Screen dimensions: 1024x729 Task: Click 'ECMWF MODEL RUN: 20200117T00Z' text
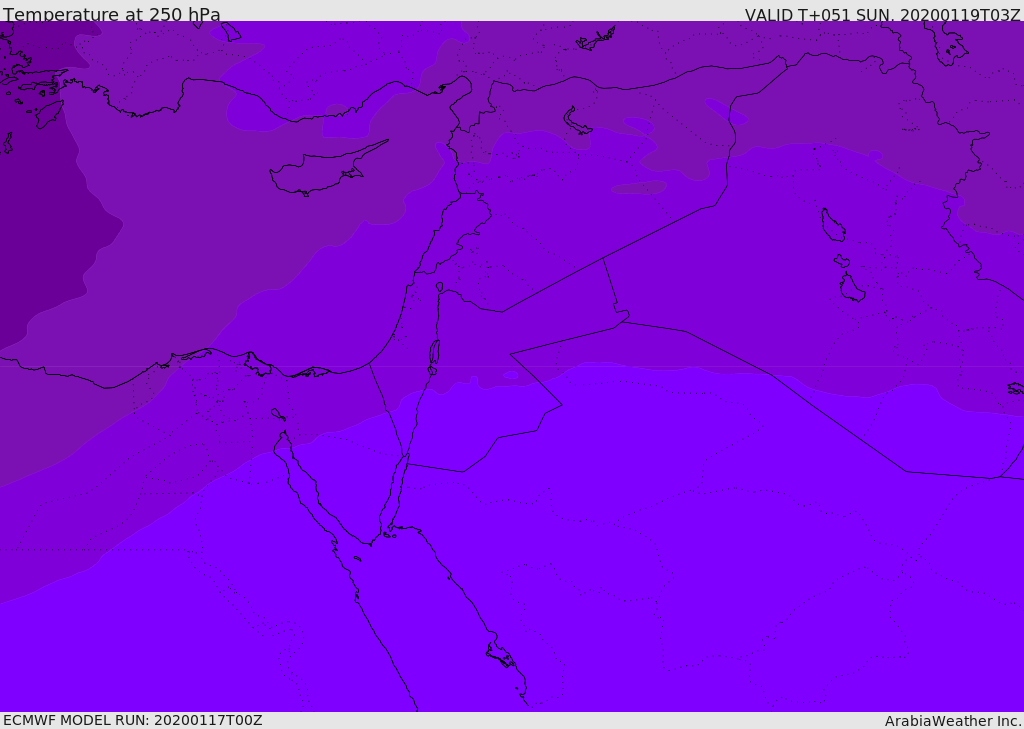[x=133, y=720]
